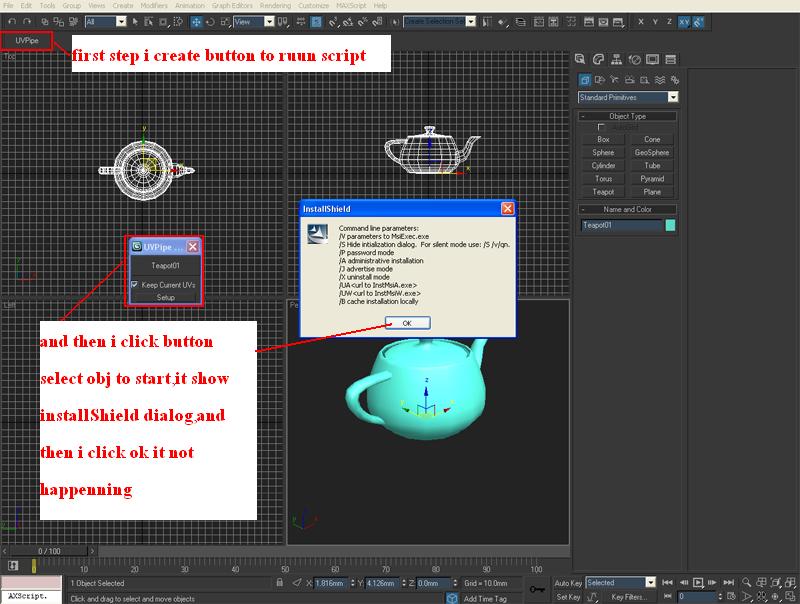Open the Standard Primitives dropdown

coord(673,97)
